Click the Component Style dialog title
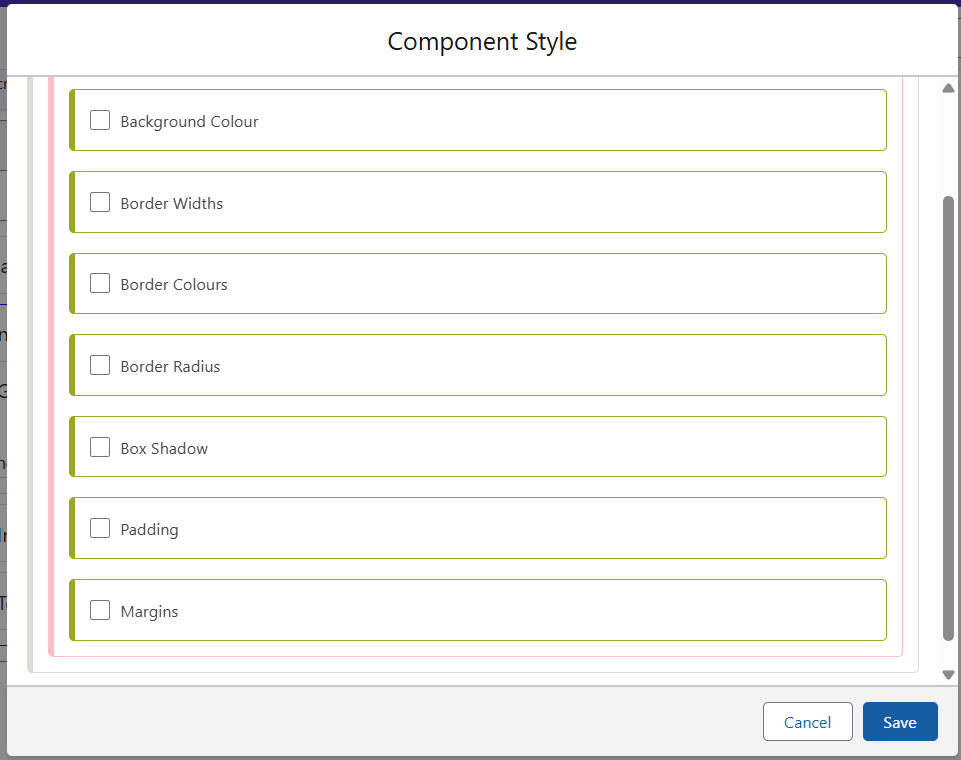The height and width of the screenshot is (760, 961). pyautogui.click(x=482, y=42)
